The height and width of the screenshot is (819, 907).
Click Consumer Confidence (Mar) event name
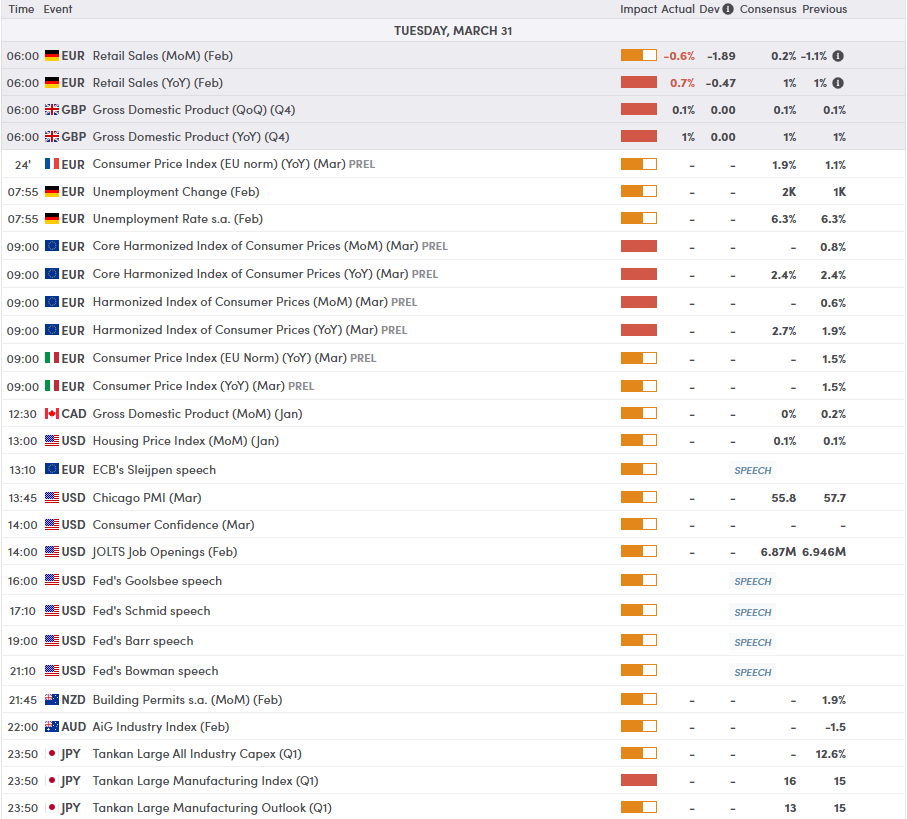174,525
